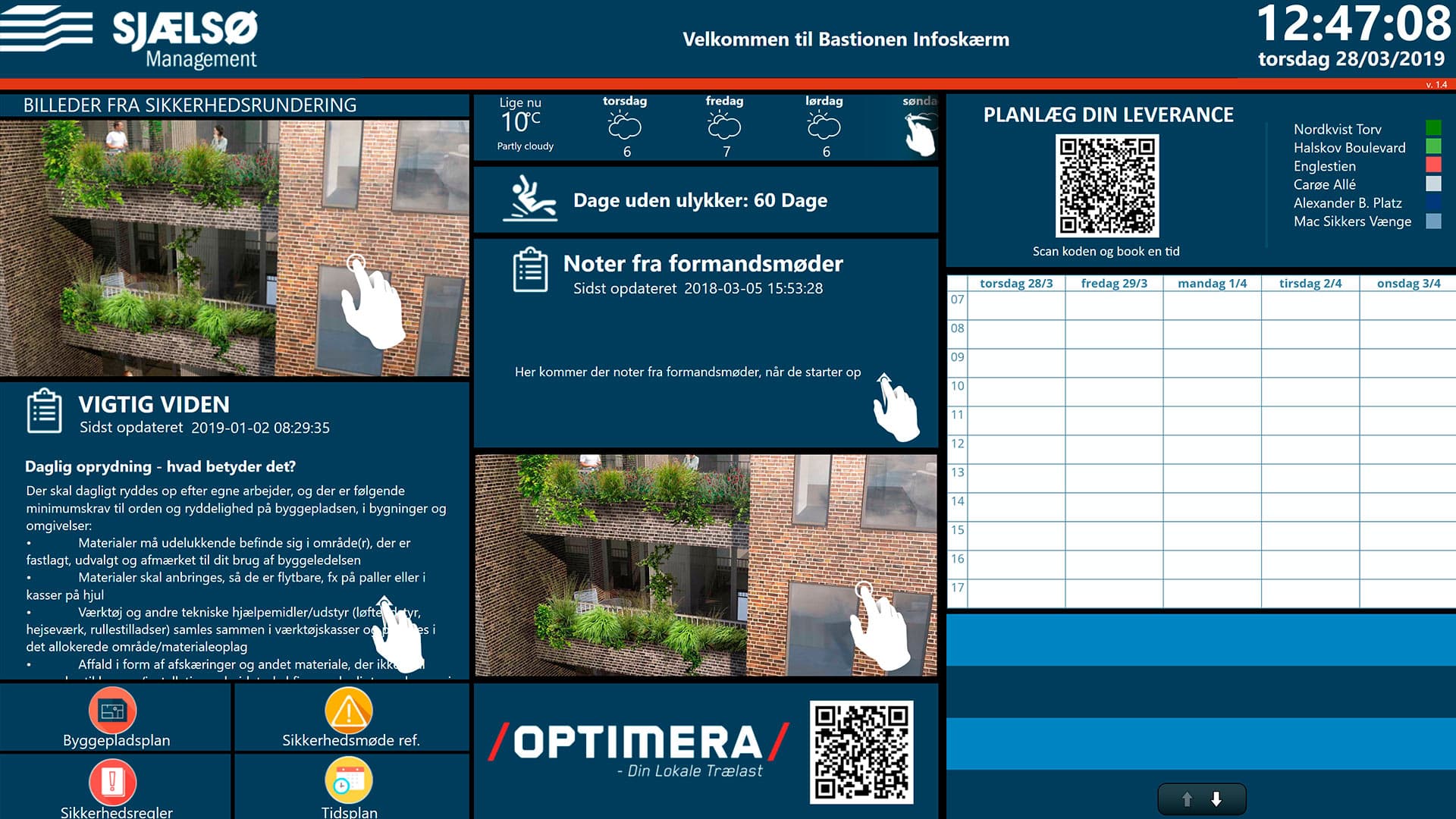1456x819 pixels.
Task: Click the Daglig oprydning - hvad betyder det? heading
Action: 160,466
